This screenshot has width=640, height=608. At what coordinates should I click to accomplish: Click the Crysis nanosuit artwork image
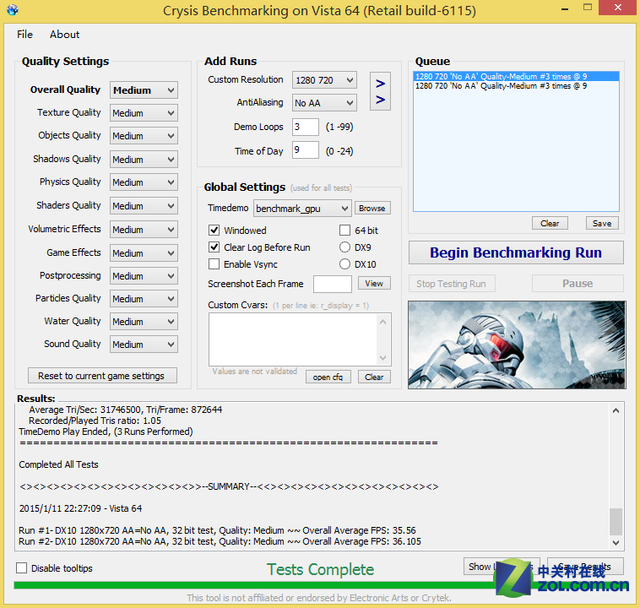pos(516,343)
